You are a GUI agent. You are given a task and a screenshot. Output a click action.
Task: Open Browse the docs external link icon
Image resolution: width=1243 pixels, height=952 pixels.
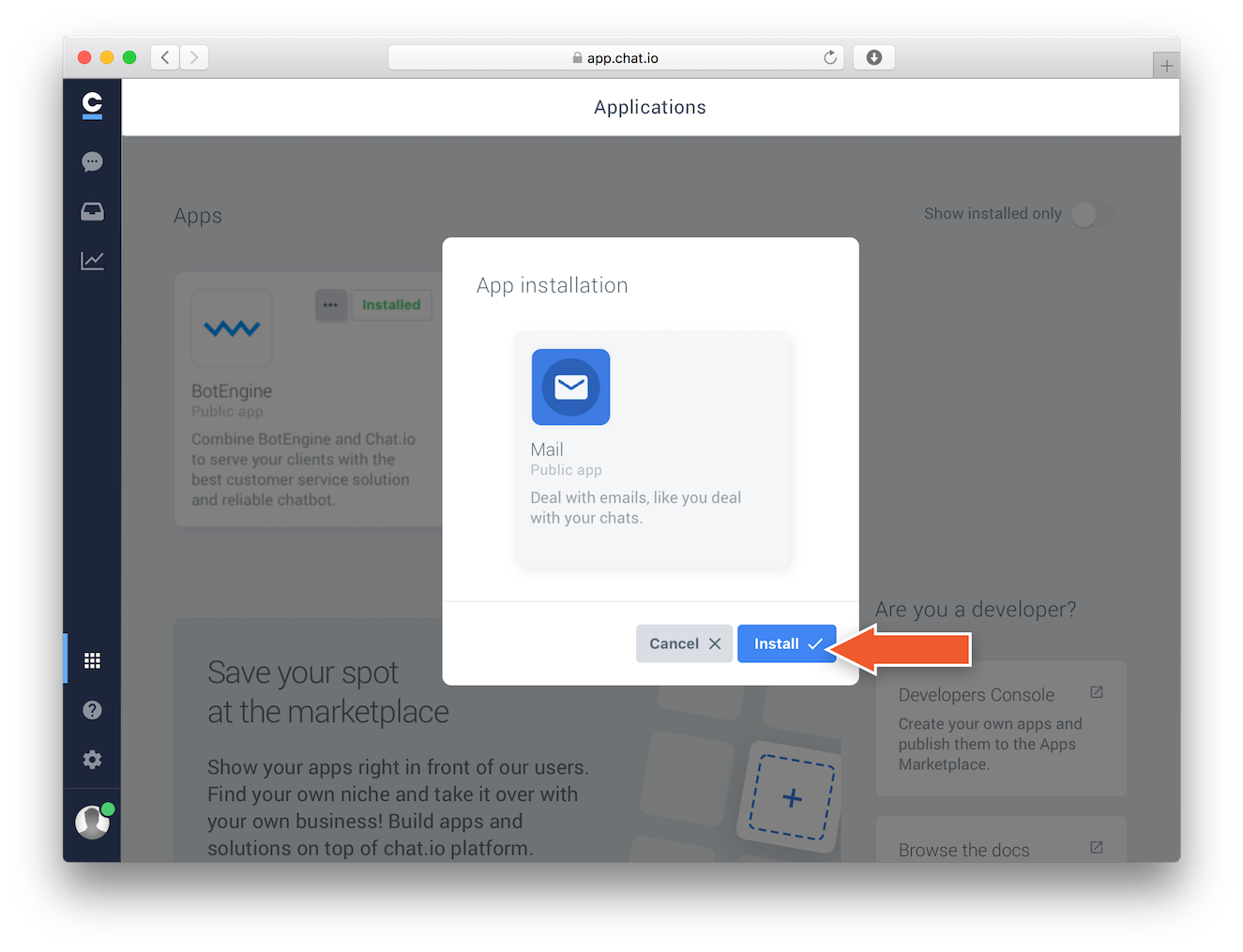point(1097,847)
